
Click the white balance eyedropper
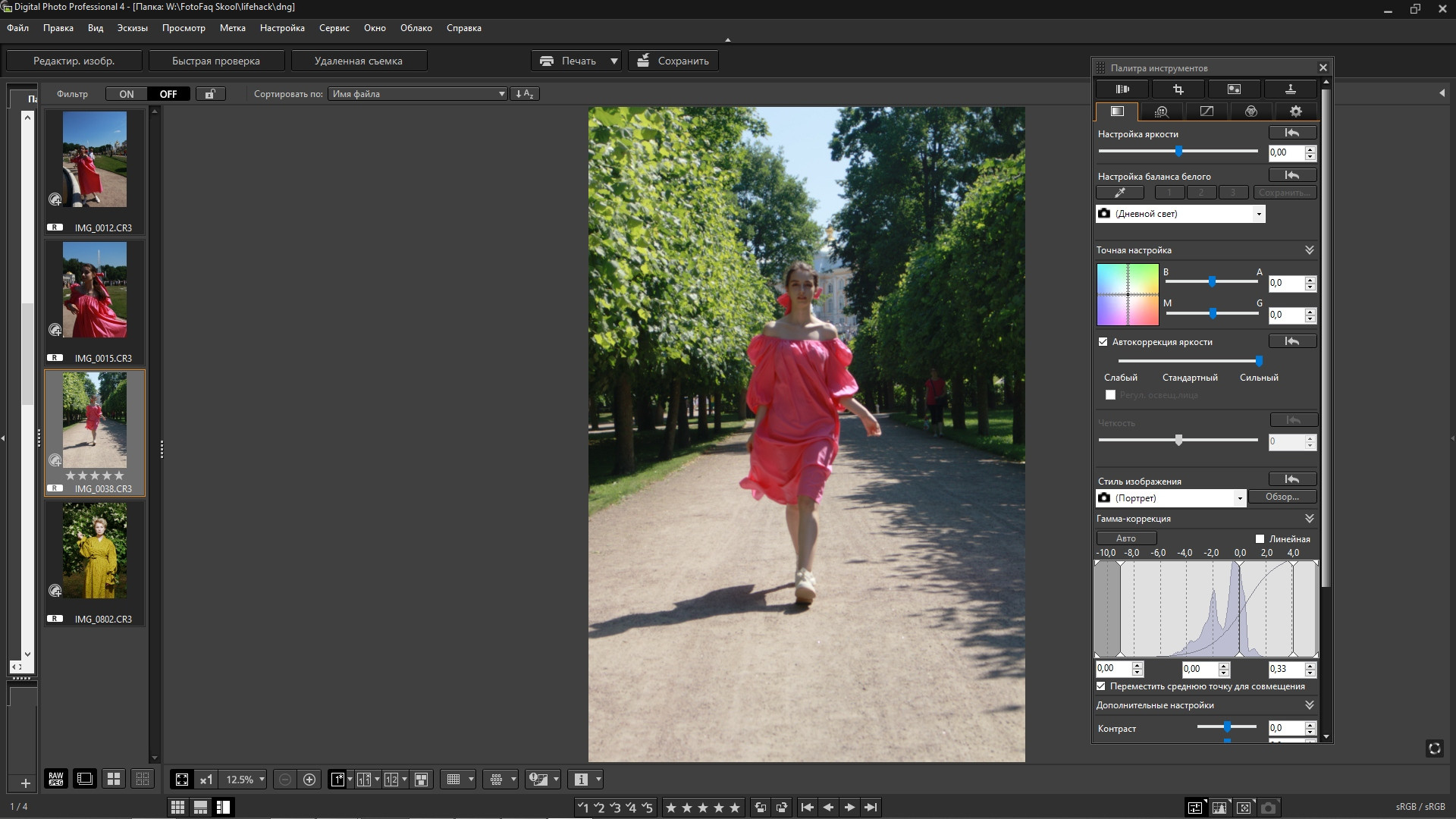(x=1119, y=193)
